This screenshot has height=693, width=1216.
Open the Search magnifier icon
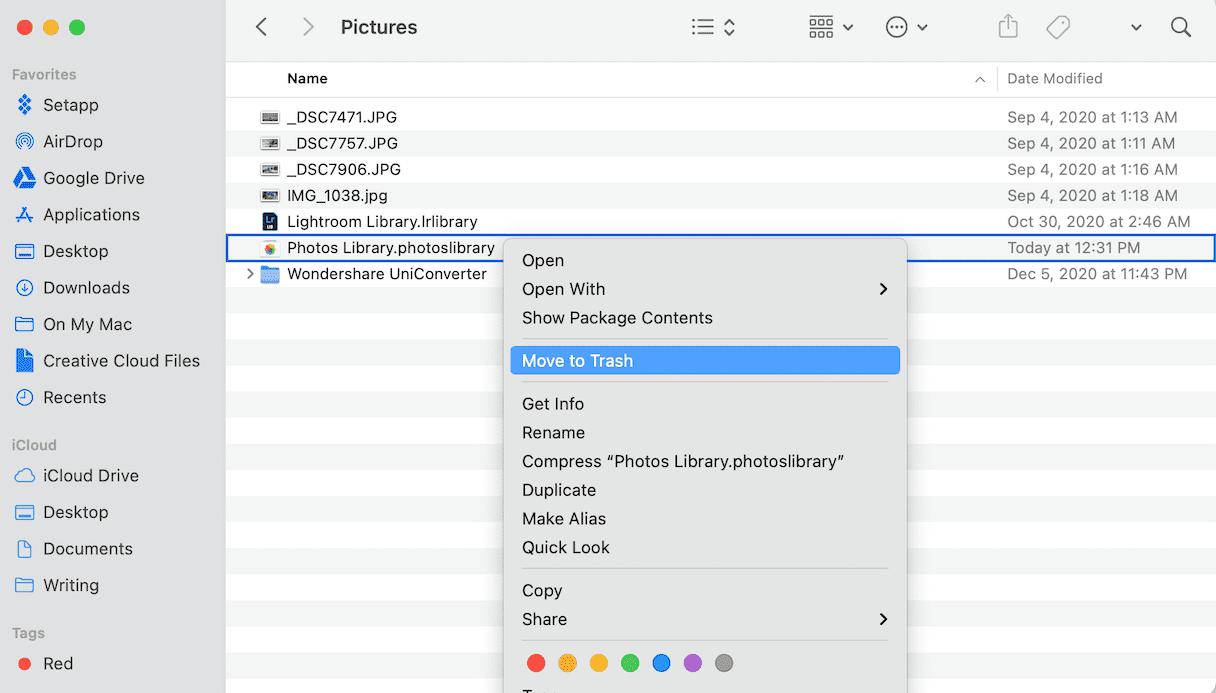1181,27
